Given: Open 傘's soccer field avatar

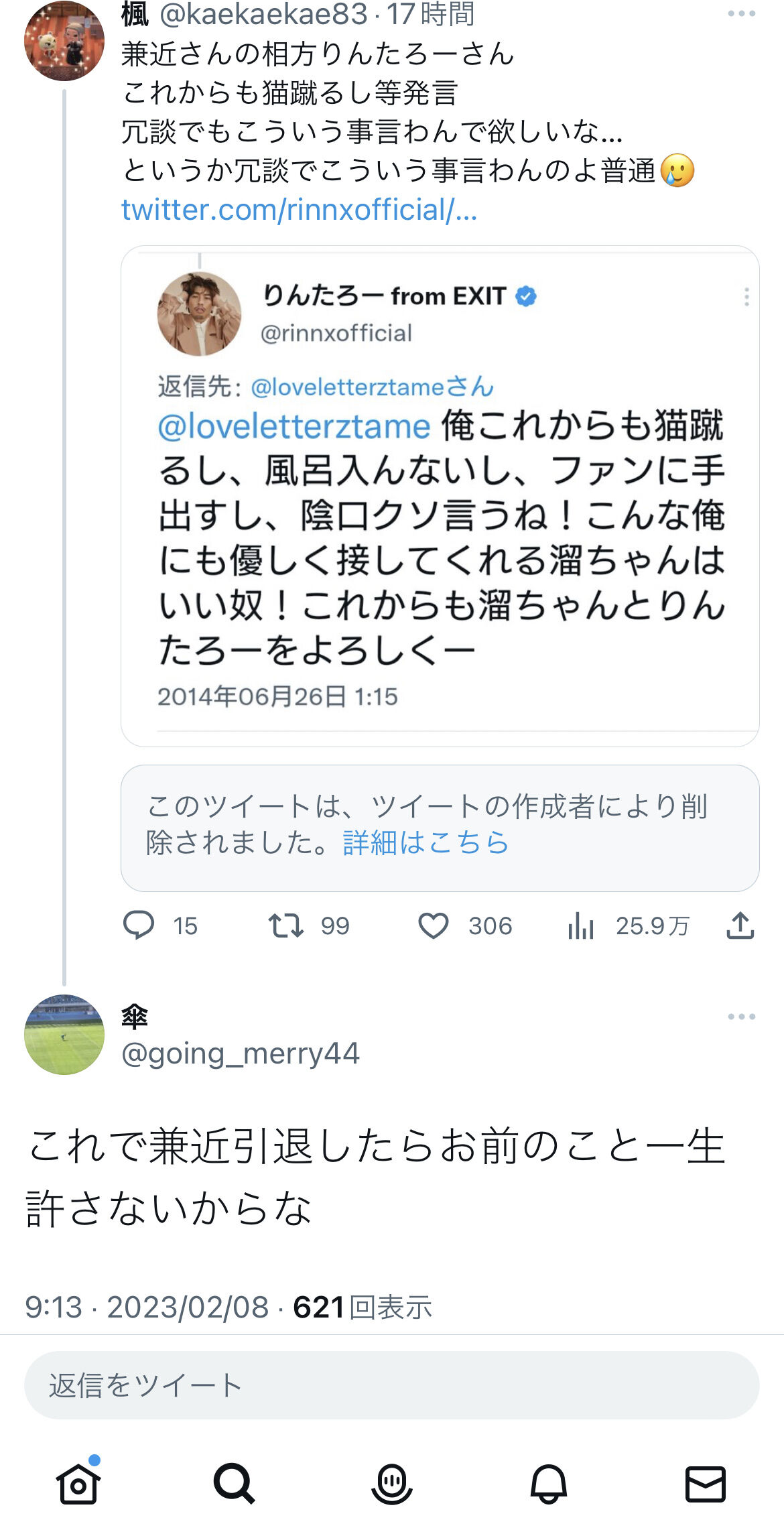Looking at the screenshot, I should click(x=64, y=1034).
